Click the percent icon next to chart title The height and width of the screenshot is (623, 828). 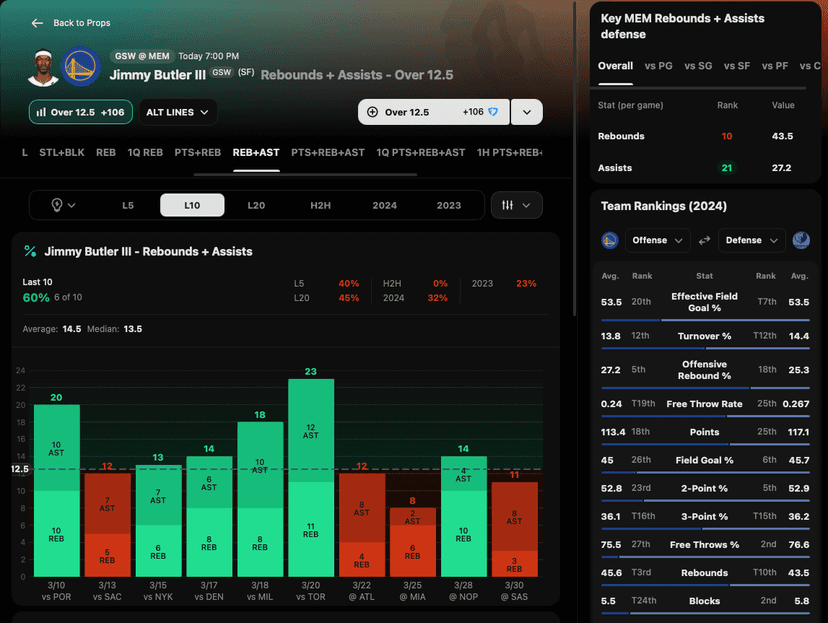30,251
